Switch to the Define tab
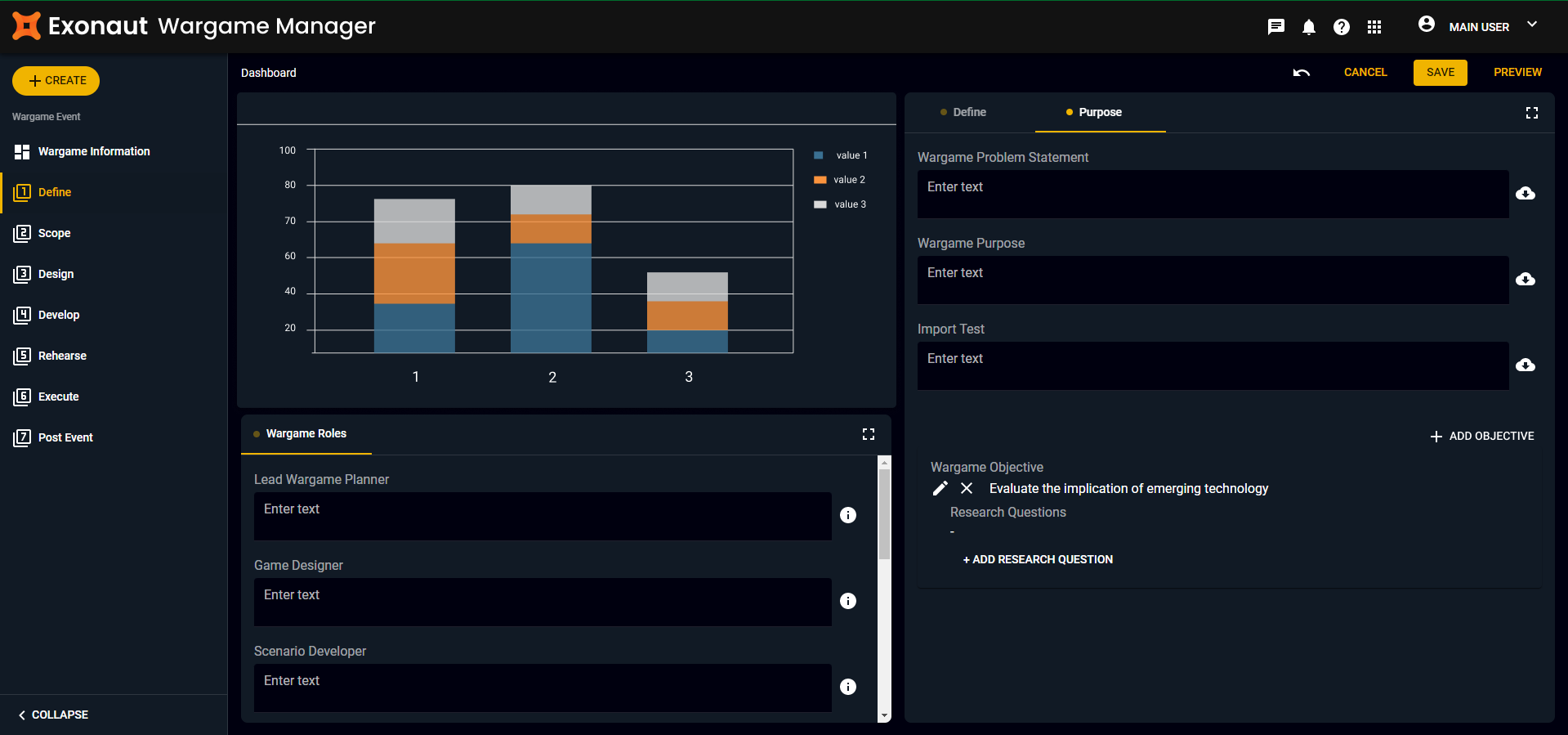 pyautogui.click(x=969, y=113)
